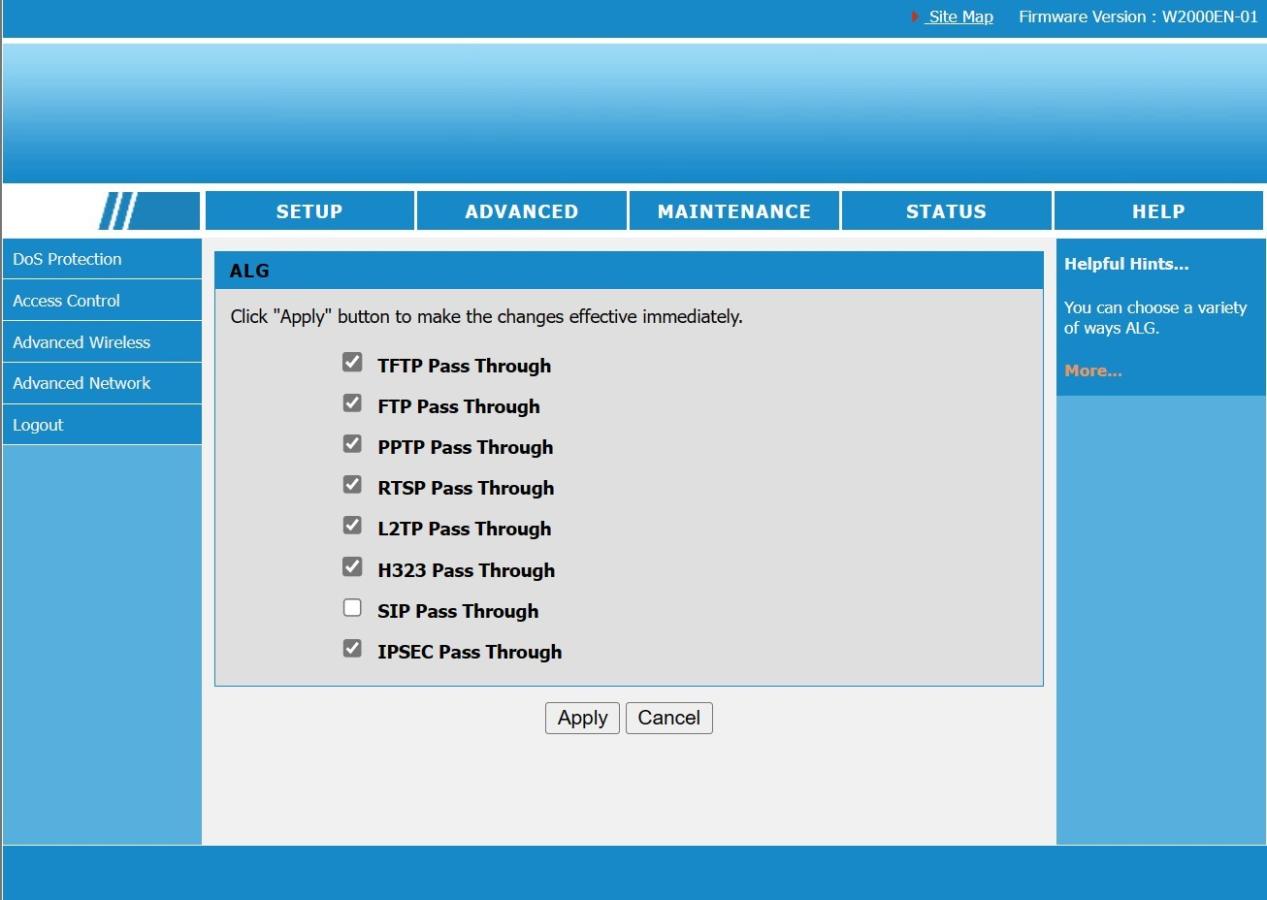Click the More... link in Helpful Hints

pyautogui.click(x=1092, y=371)
